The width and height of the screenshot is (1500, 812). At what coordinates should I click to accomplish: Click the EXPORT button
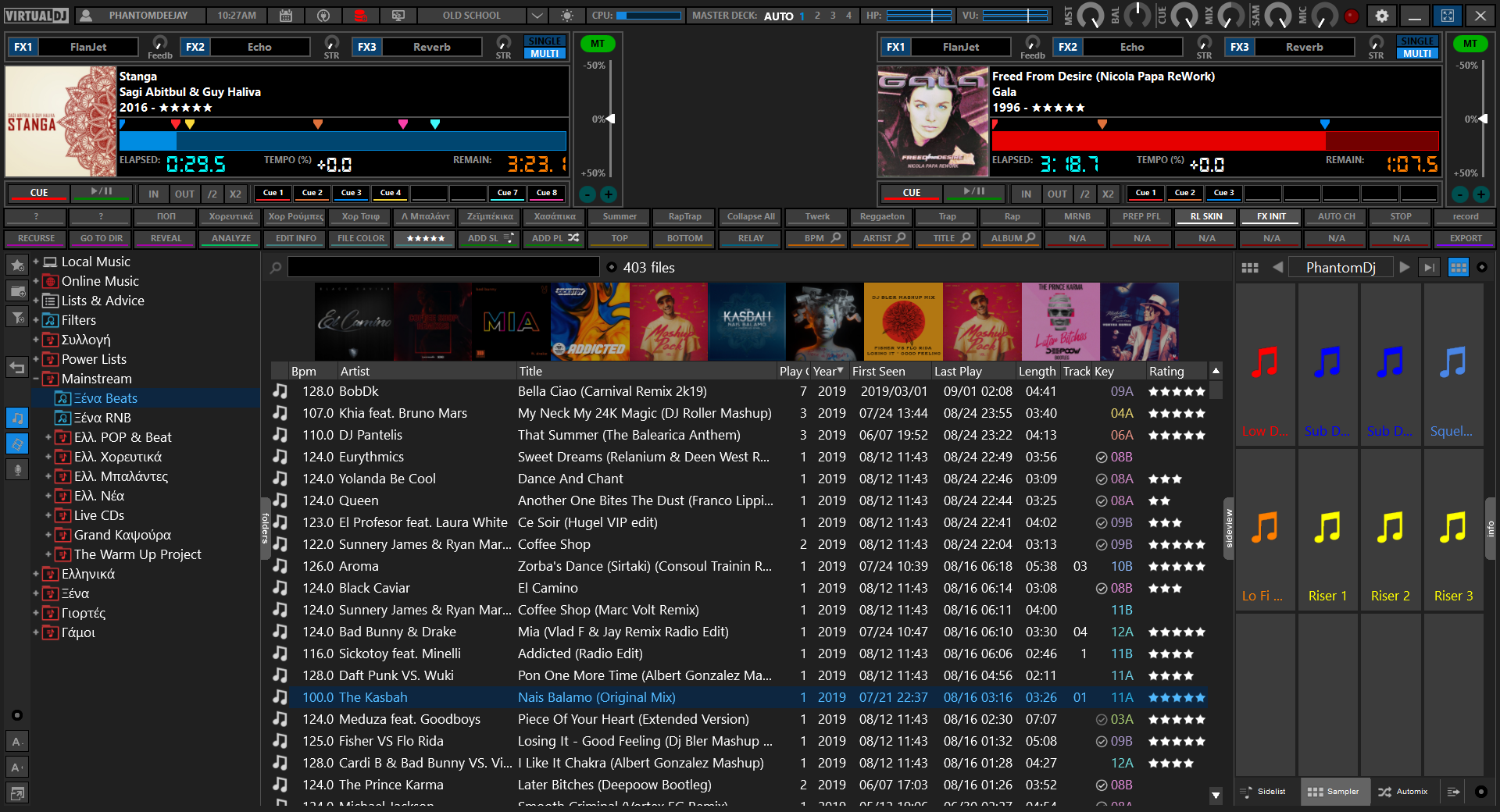[x=1466, y=238]
